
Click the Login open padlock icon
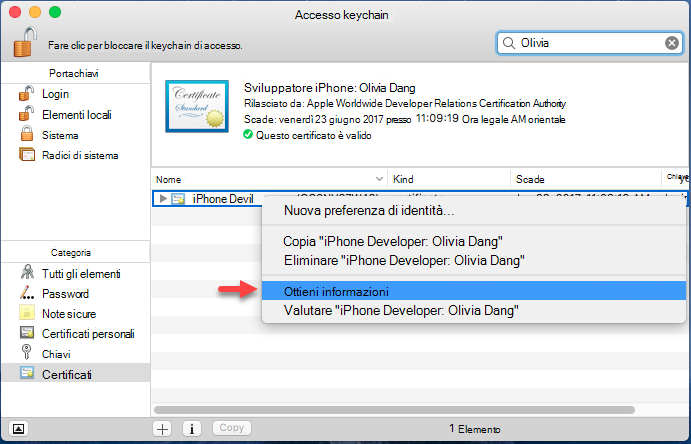coord(26,93)
